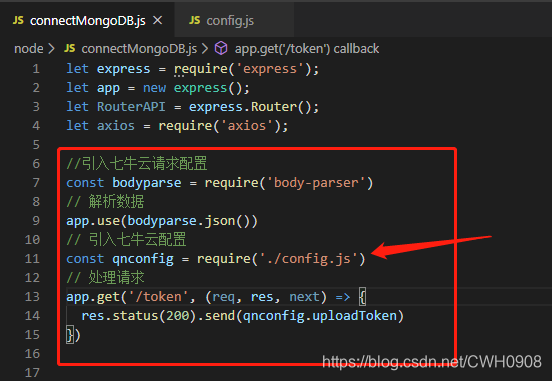
Task: Click 'body-parser' string on line 7
Action: (316, 183)
